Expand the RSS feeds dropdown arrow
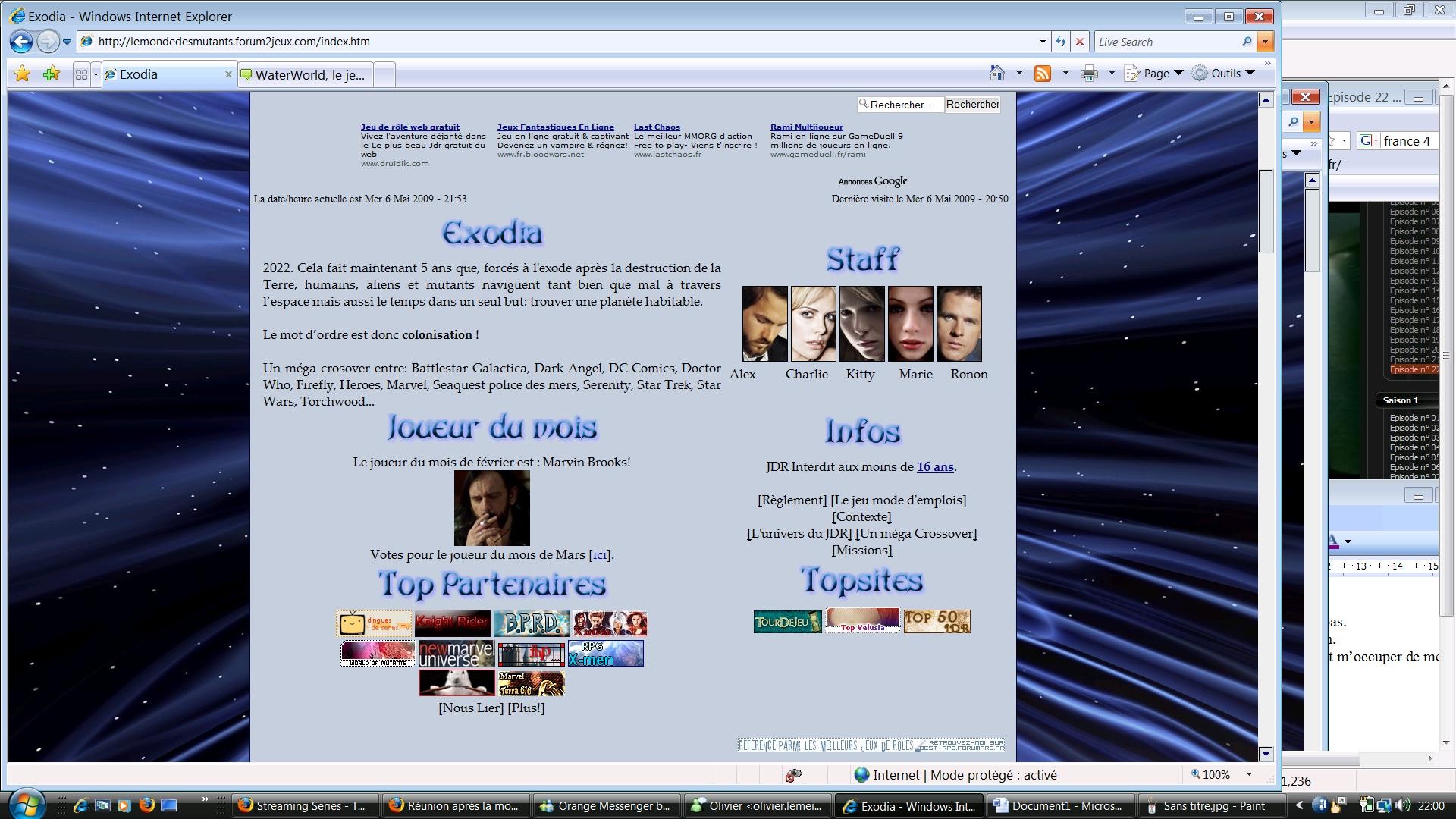 (1065, 73)
